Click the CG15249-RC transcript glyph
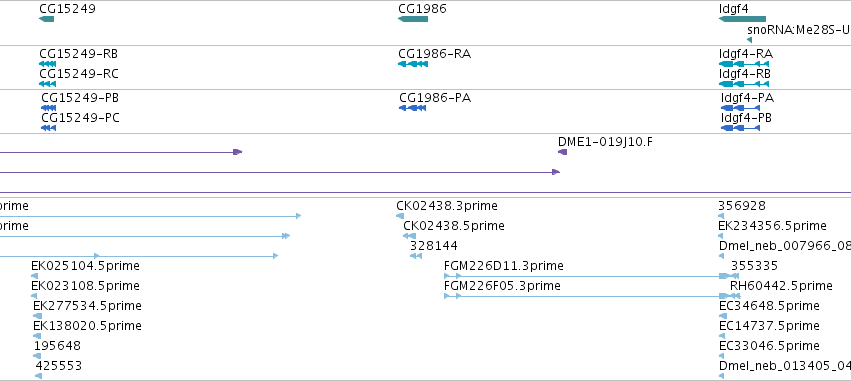 coord(48,84)
